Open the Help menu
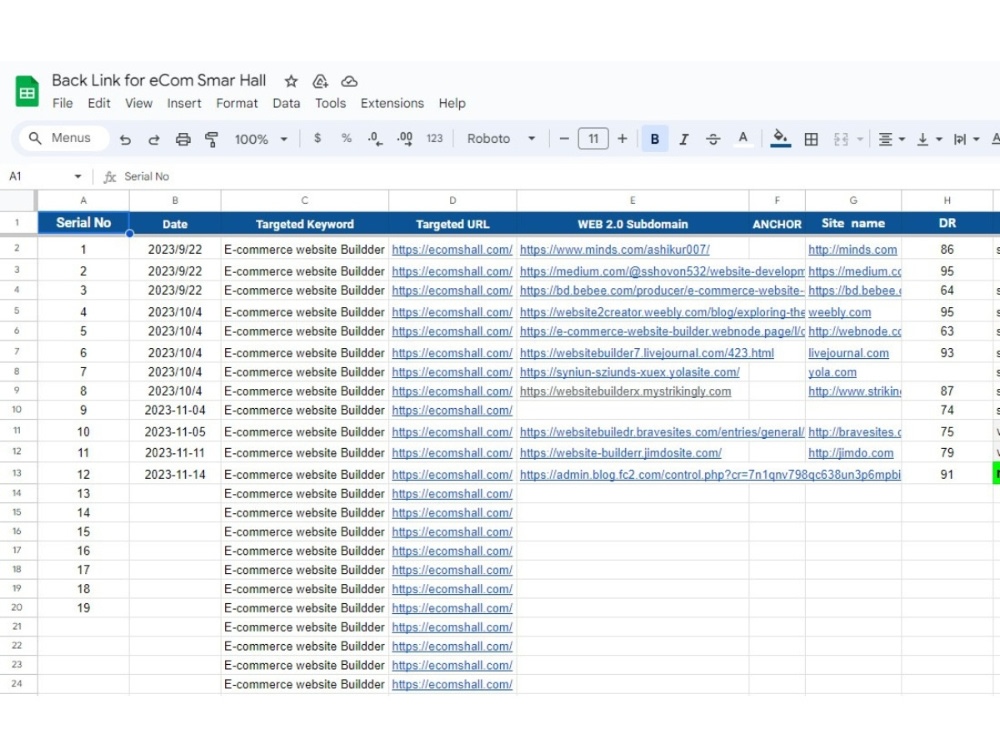Screen dimensions: 1000x750 click(x=452, y=103)
